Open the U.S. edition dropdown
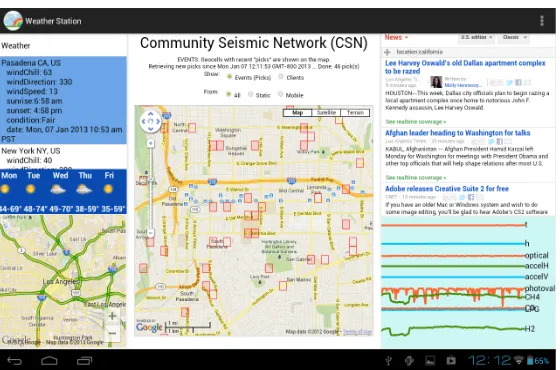 coord(476,38)
